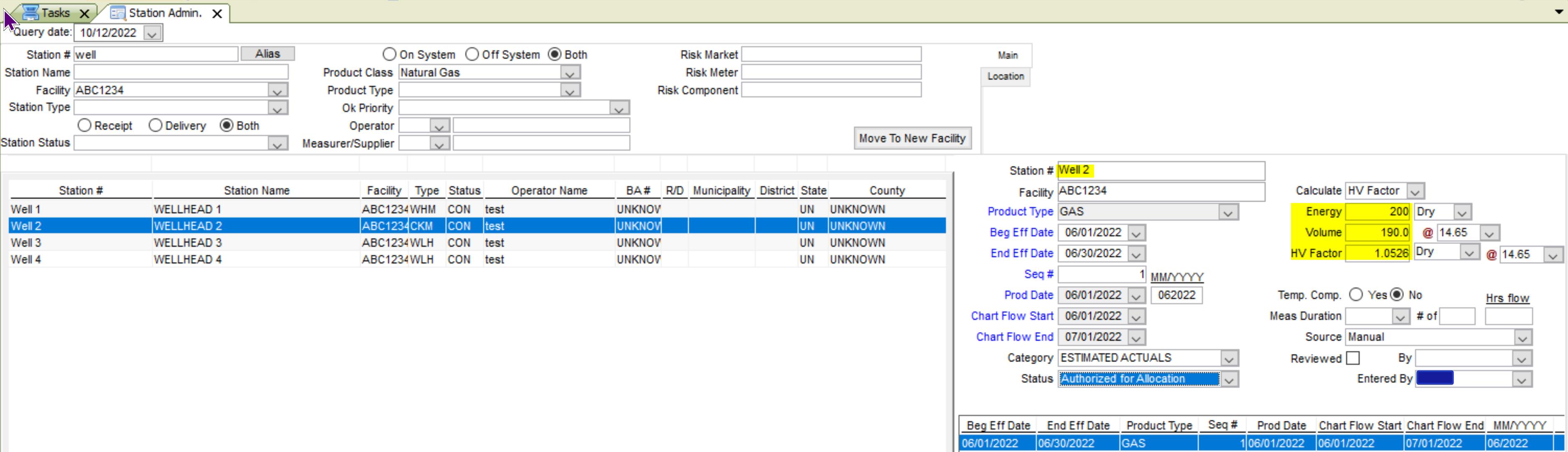The width and height of the screenshot is (1568, 452).
Task: Open Query date calendar dropdown
Action: click(152, 33)
